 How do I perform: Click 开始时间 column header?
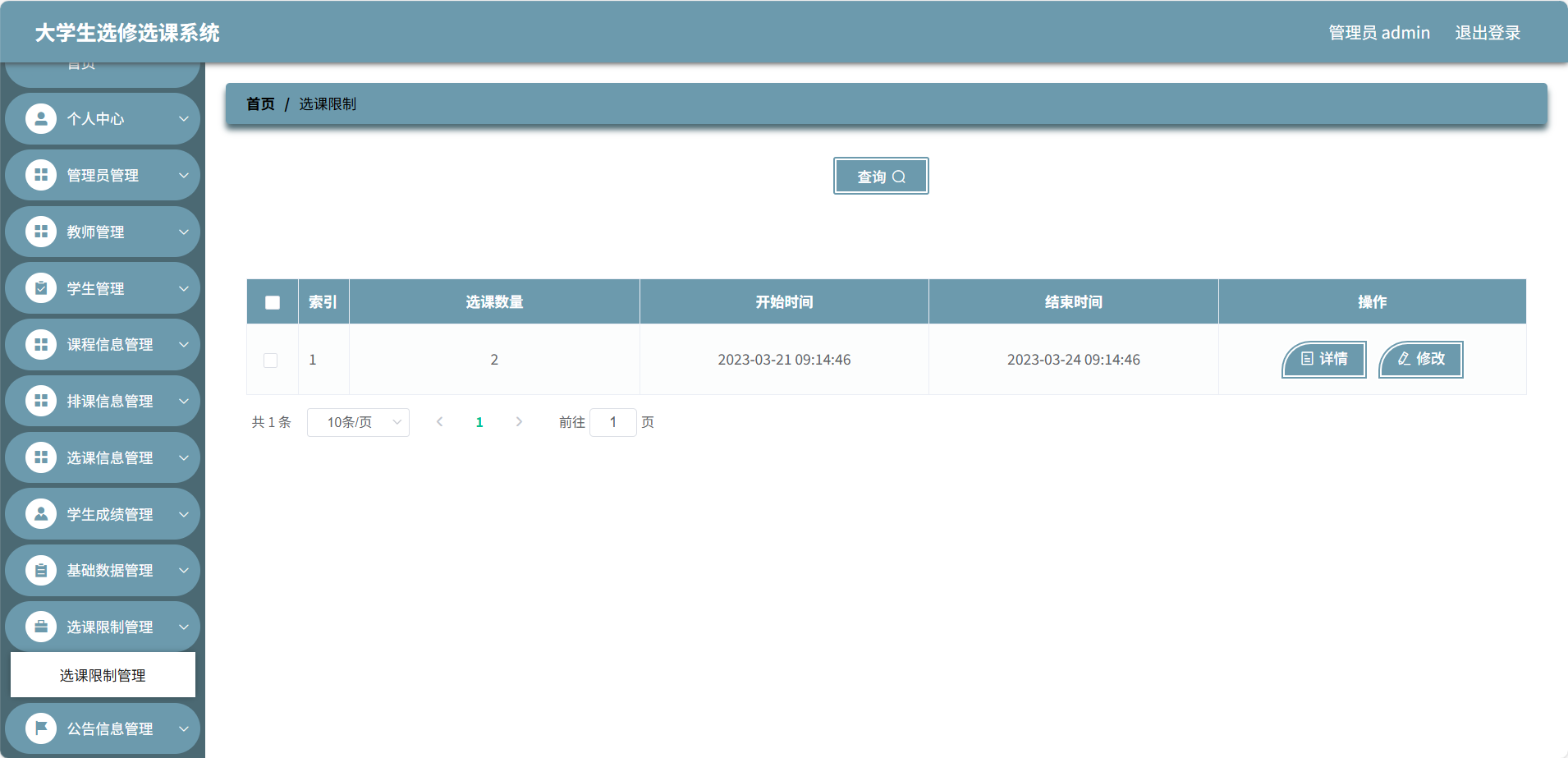784,302
